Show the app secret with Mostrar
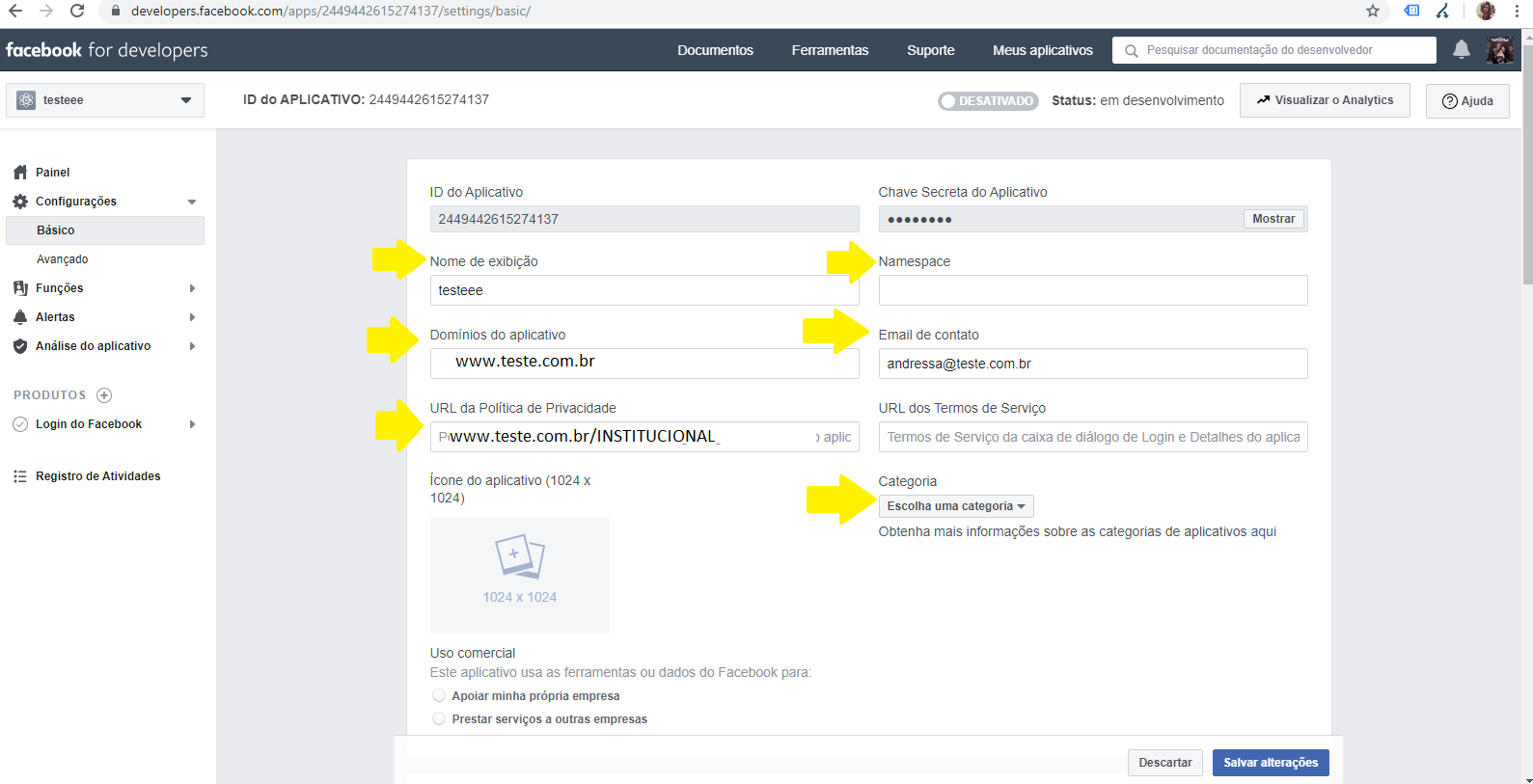Viewport: 1533px width, 784px height. pos(1273,219)
